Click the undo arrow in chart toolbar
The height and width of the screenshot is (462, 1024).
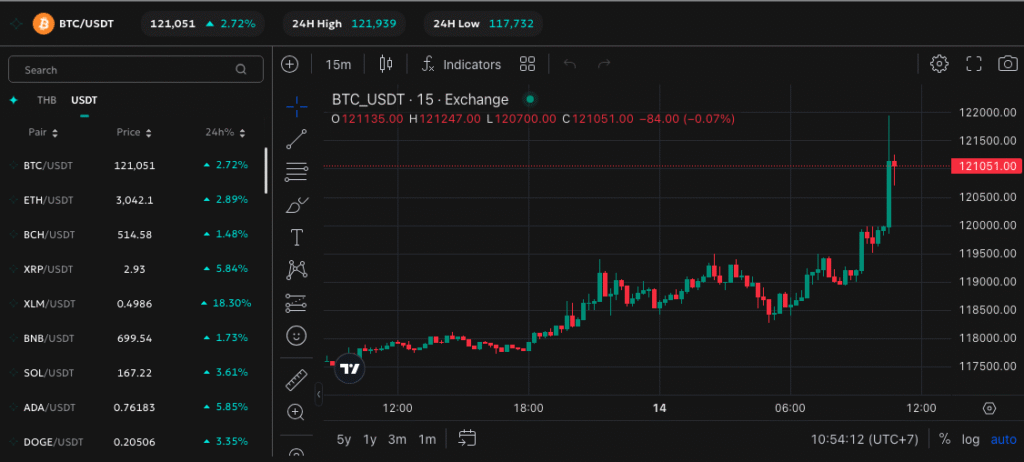point(569,64)
